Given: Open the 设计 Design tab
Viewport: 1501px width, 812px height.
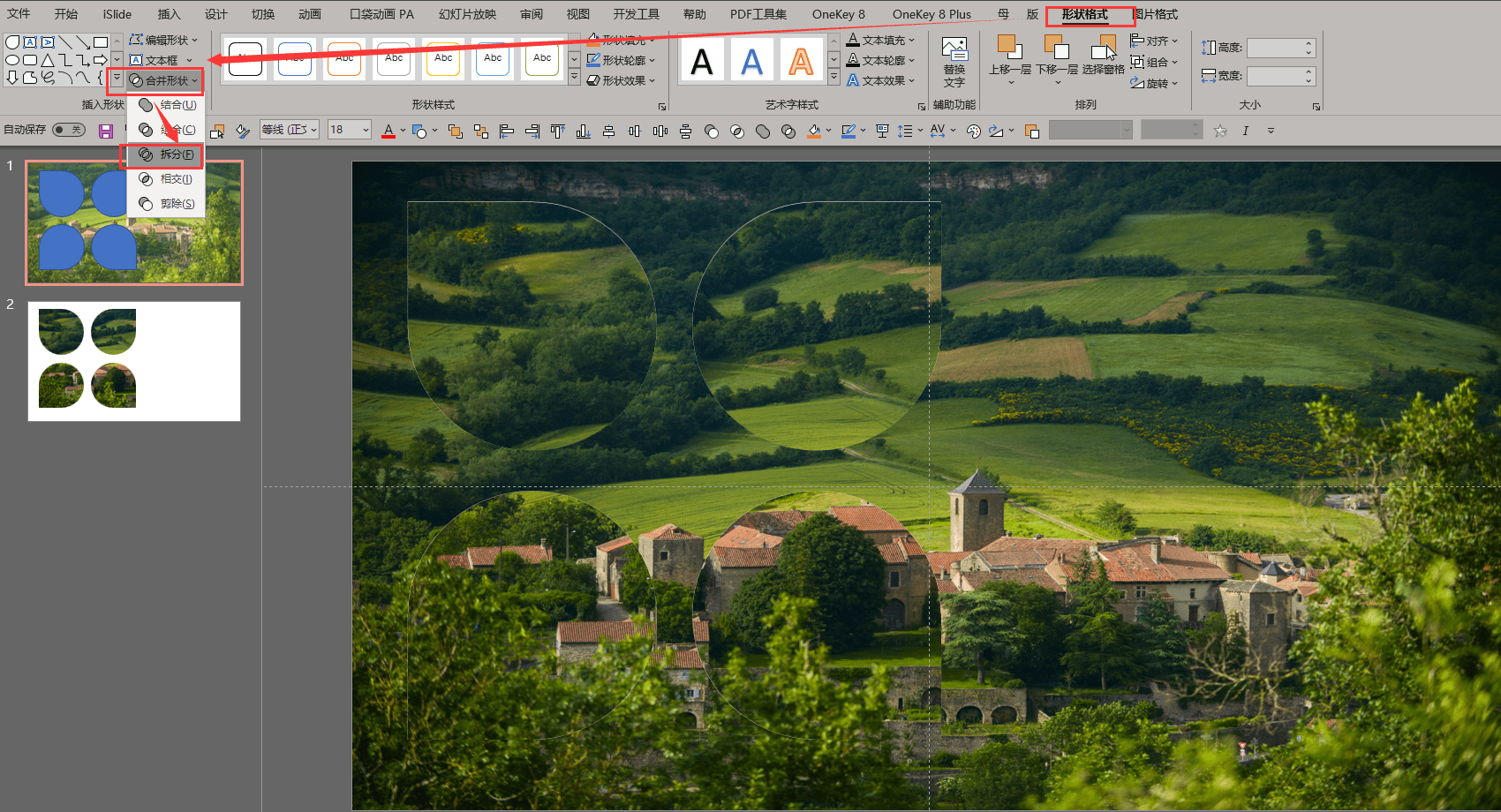Looking at the screenshot, I should 215,14.
